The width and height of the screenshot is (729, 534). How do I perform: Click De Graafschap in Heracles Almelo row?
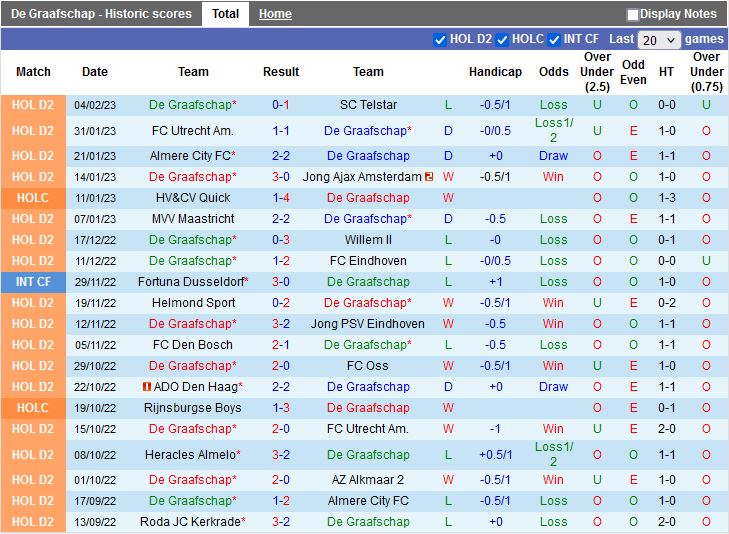coord(368,455)
